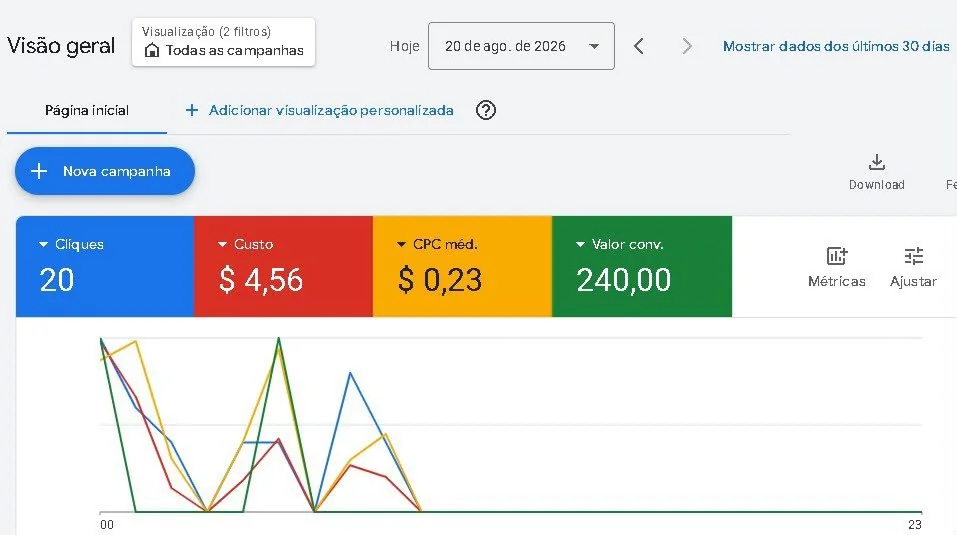Go to next date with right chevron

tap(687, 46)
